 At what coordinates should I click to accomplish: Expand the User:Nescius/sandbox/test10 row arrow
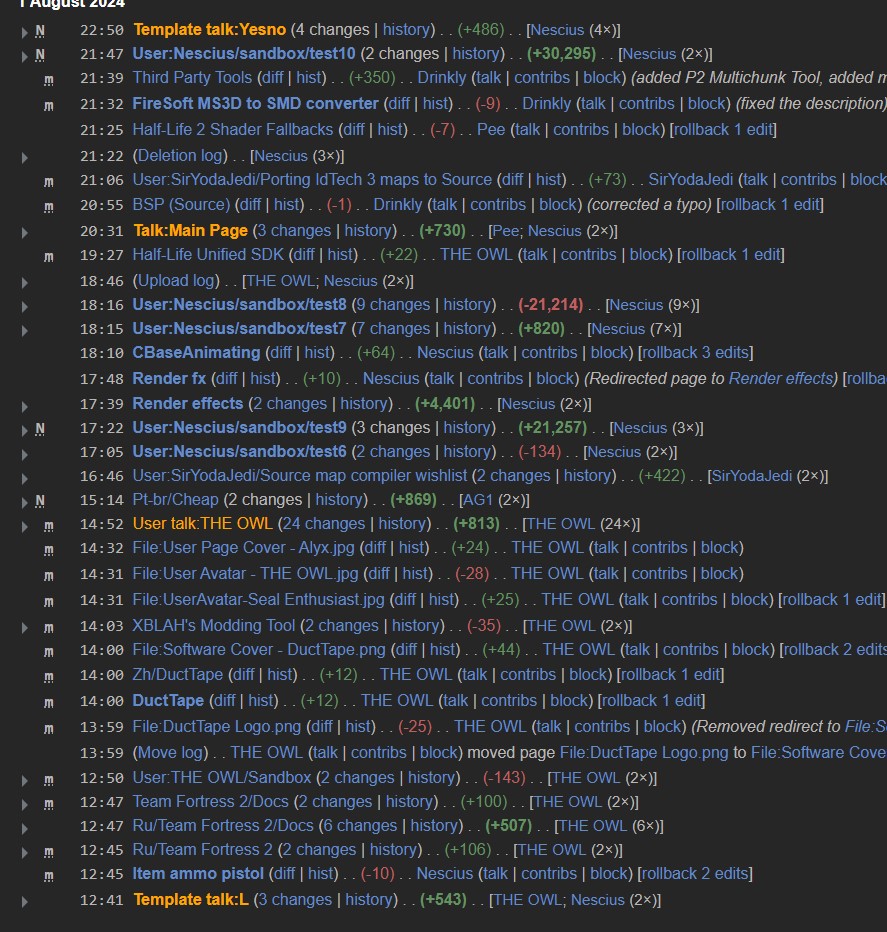click(x=24, y=56)
